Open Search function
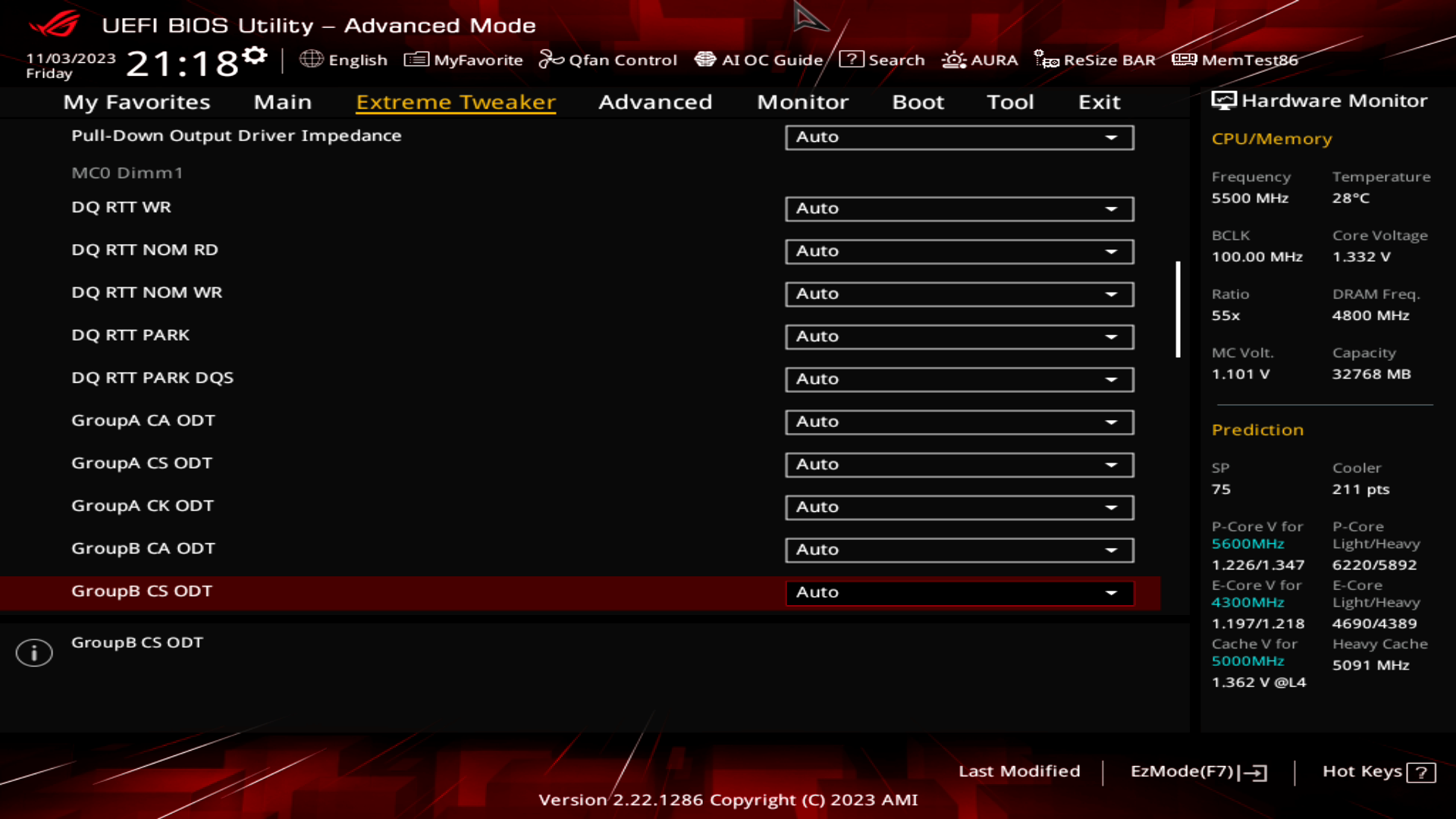Viewport: 1456px width, 819px height. 884,60
